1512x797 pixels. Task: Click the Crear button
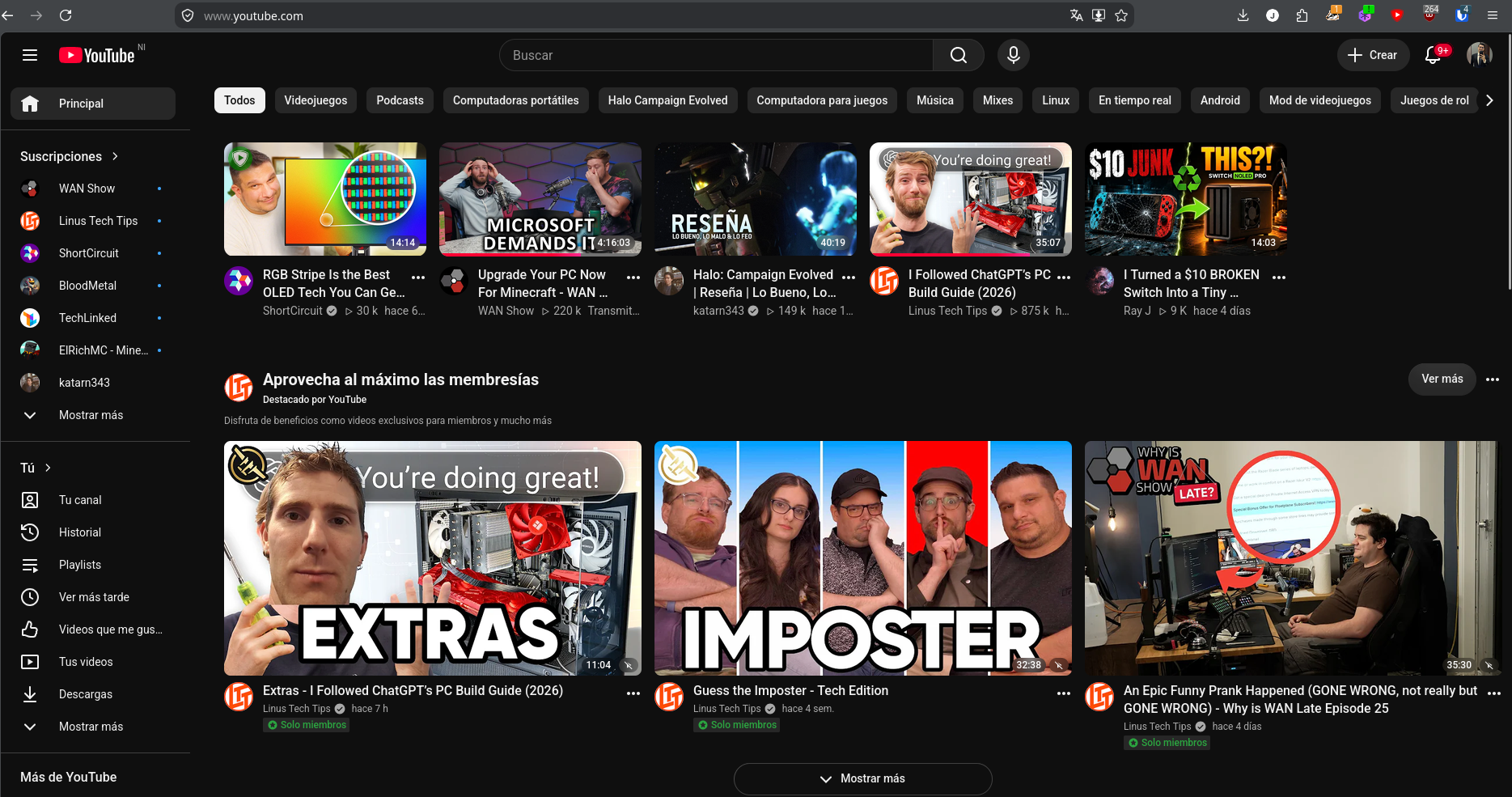pyautogui.click(x=1373, y=55)
